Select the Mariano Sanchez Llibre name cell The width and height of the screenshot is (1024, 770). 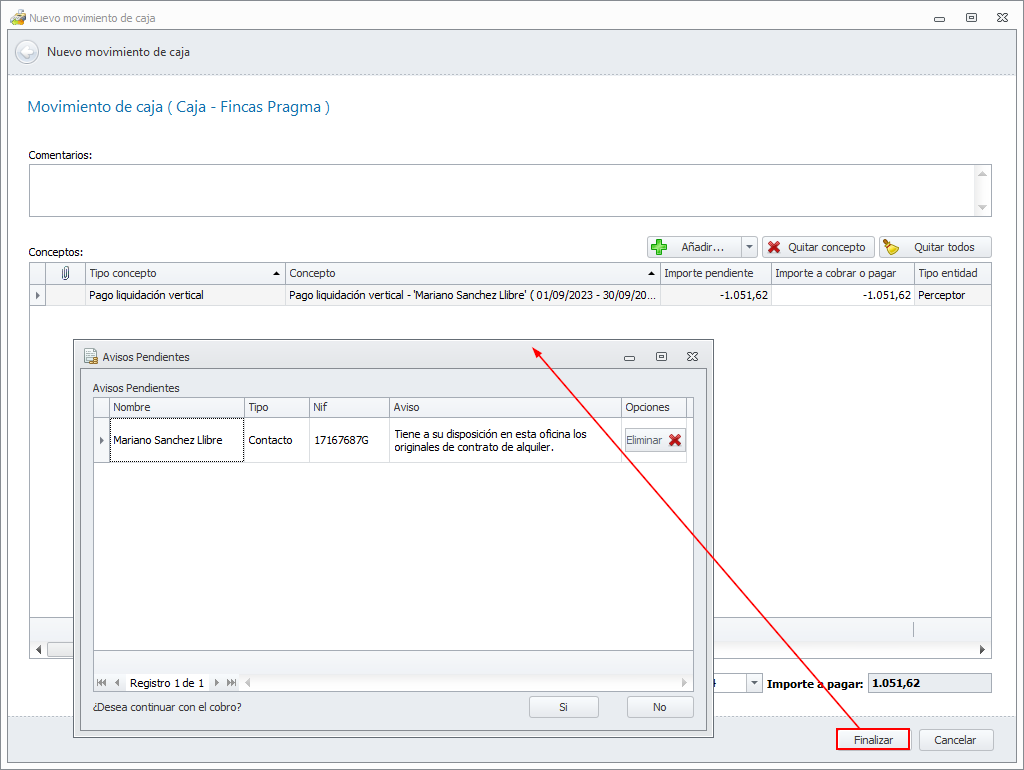click(176, 440)
